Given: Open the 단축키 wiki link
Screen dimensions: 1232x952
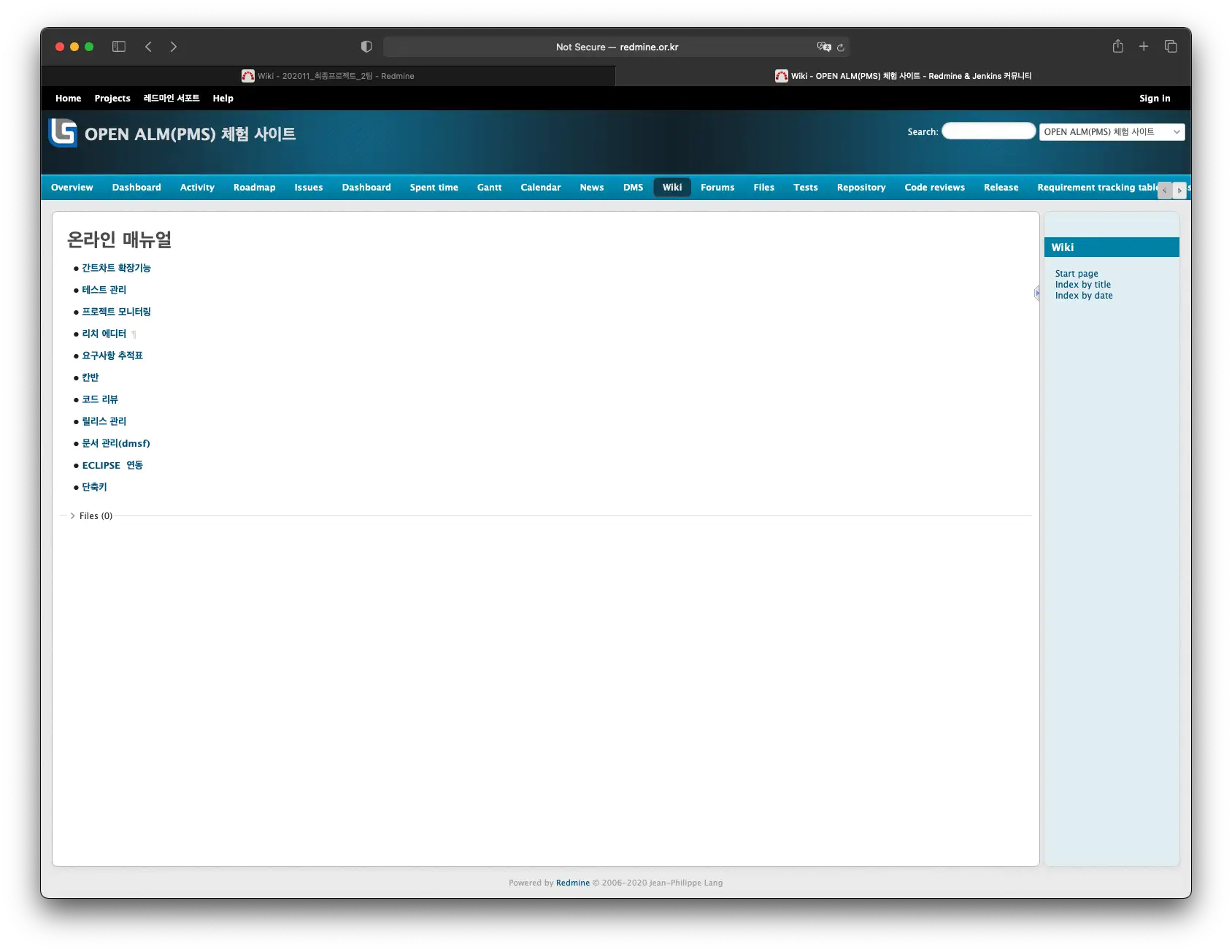Looking at the screenshot, I should pos(94,487).
